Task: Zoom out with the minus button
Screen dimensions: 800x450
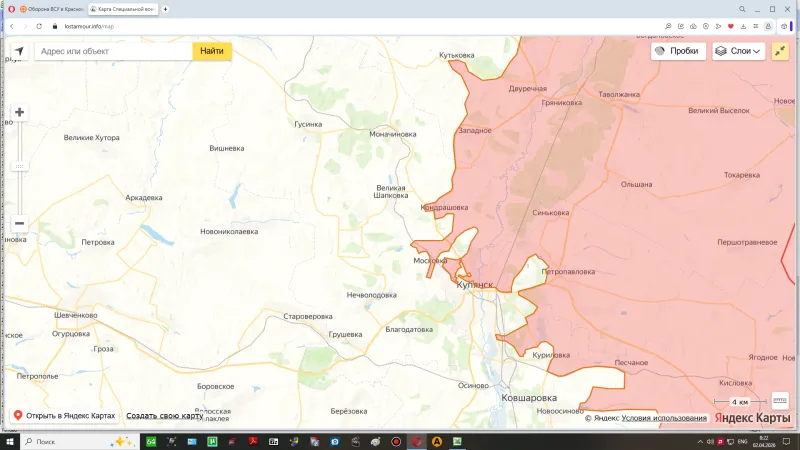Action: [19, 223]
